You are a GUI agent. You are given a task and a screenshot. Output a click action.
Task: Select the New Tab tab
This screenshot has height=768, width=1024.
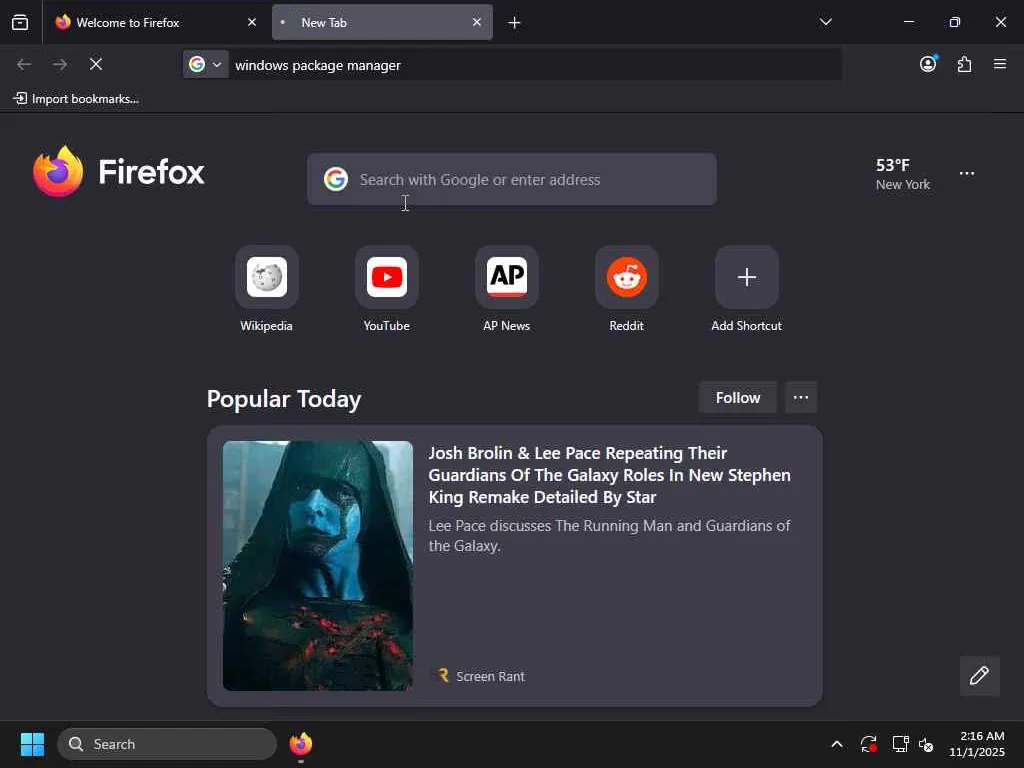(x=383, y=22)
